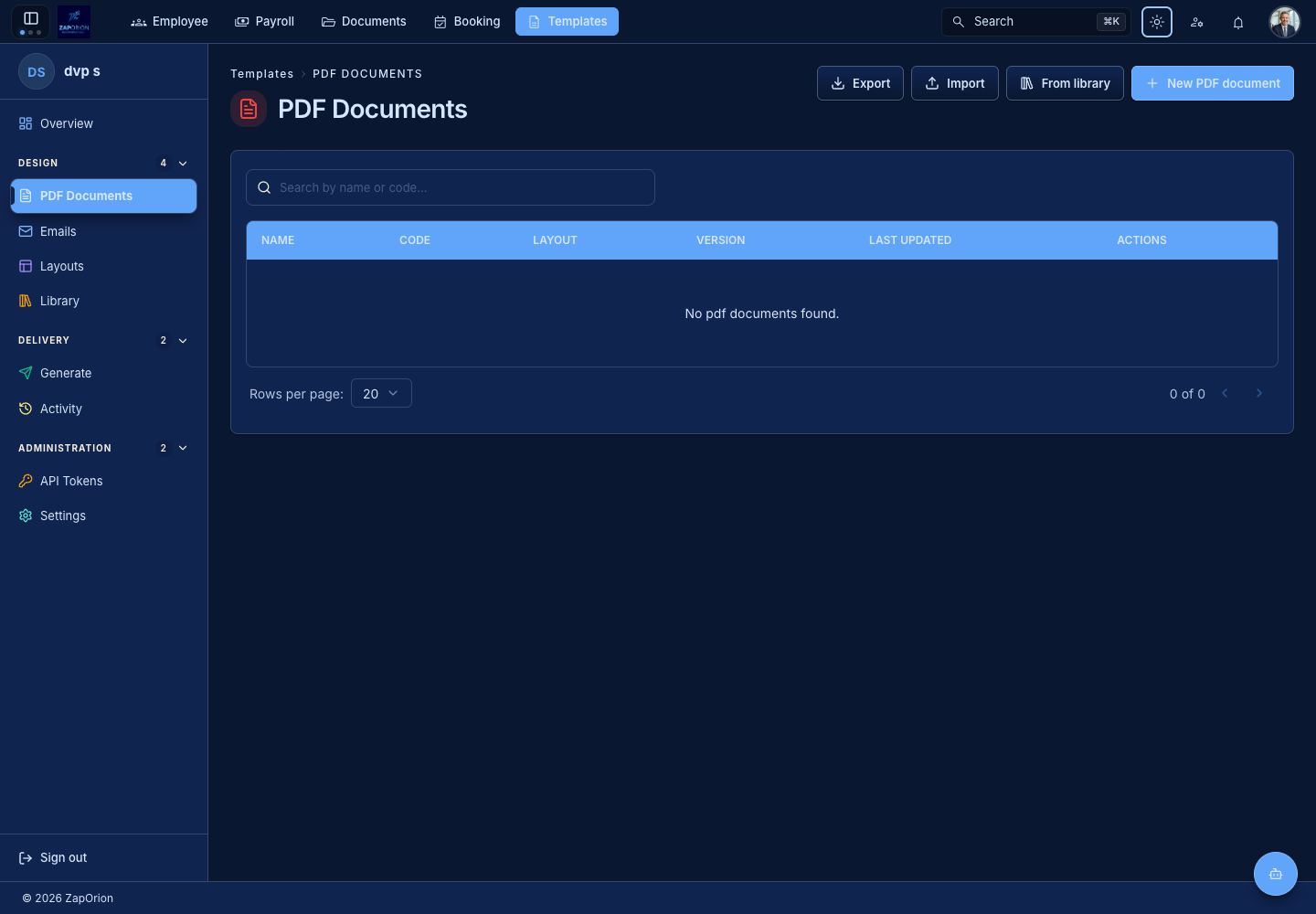Sort by the Name column header
1316x914 pixels.
click(x=278, y=240)
